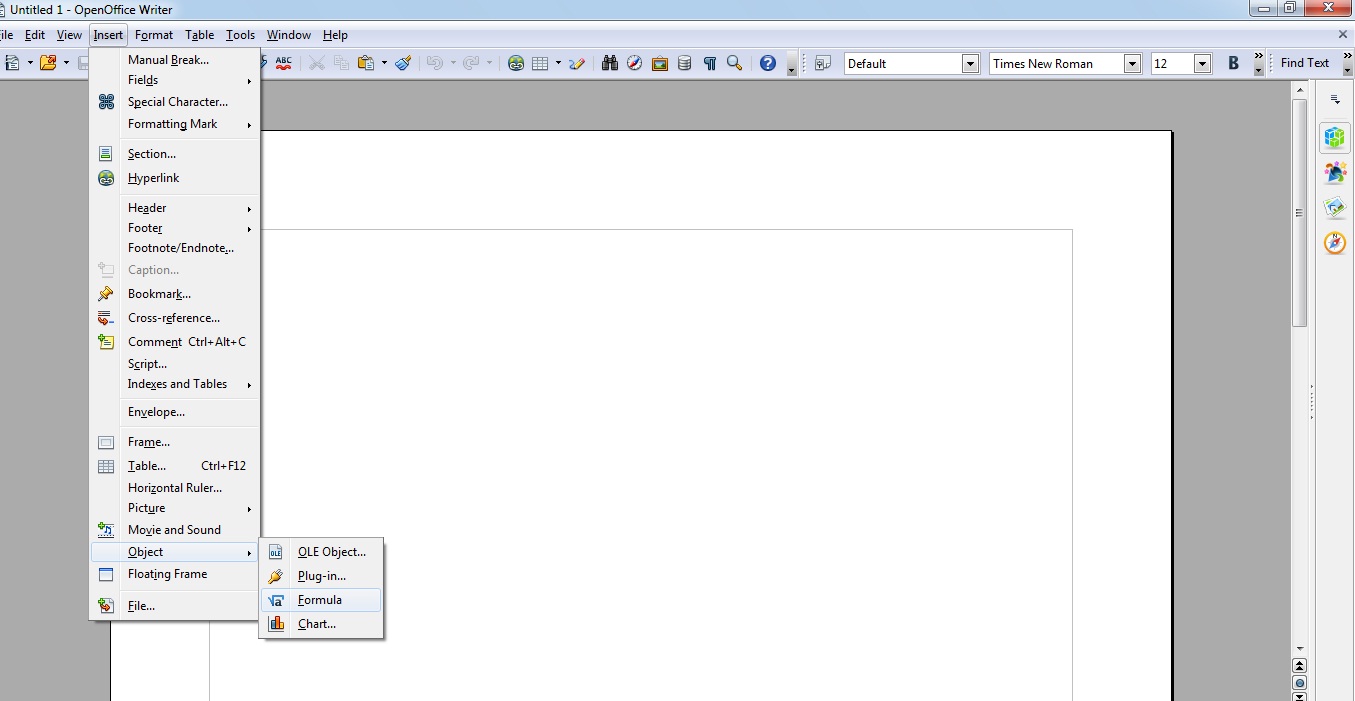Viewport: 1355px width, 701px height.
Task: Choose Section... in Insert menu
Action: pos(174,154)
